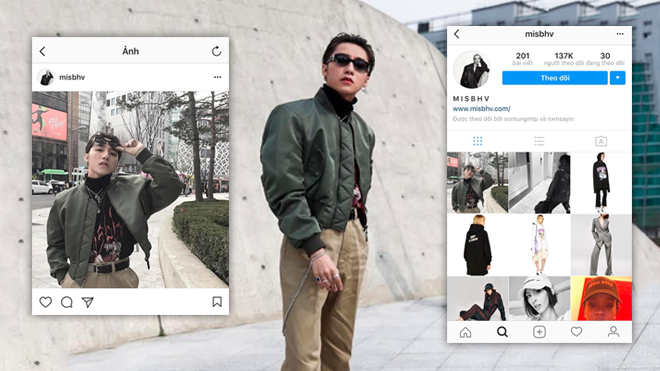The height and width of the screenshot is (371, 660).
Task: Open the 30 following list
Action: 605,59
